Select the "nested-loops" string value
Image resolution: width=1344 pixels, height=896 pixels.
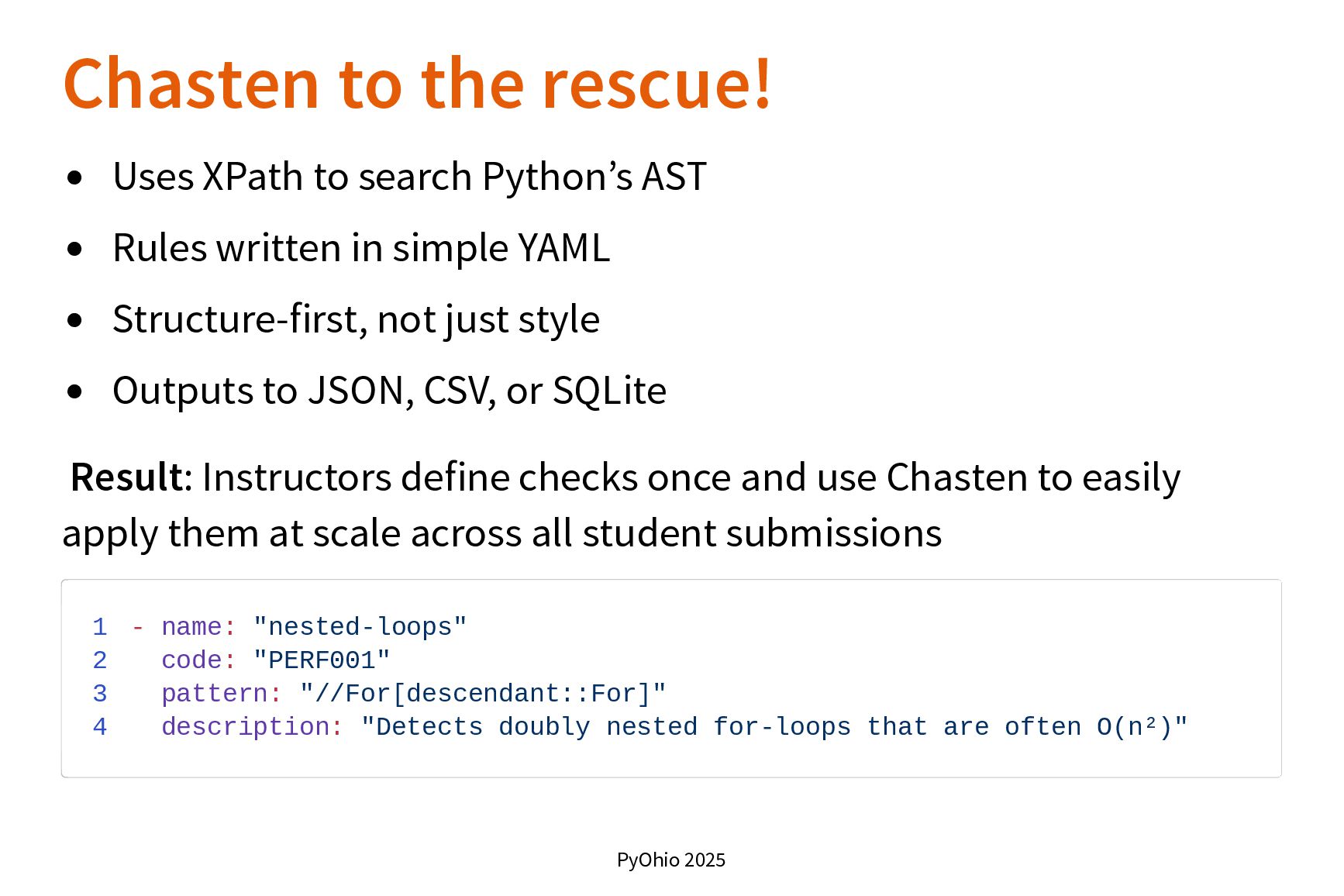tap(360, 626)
